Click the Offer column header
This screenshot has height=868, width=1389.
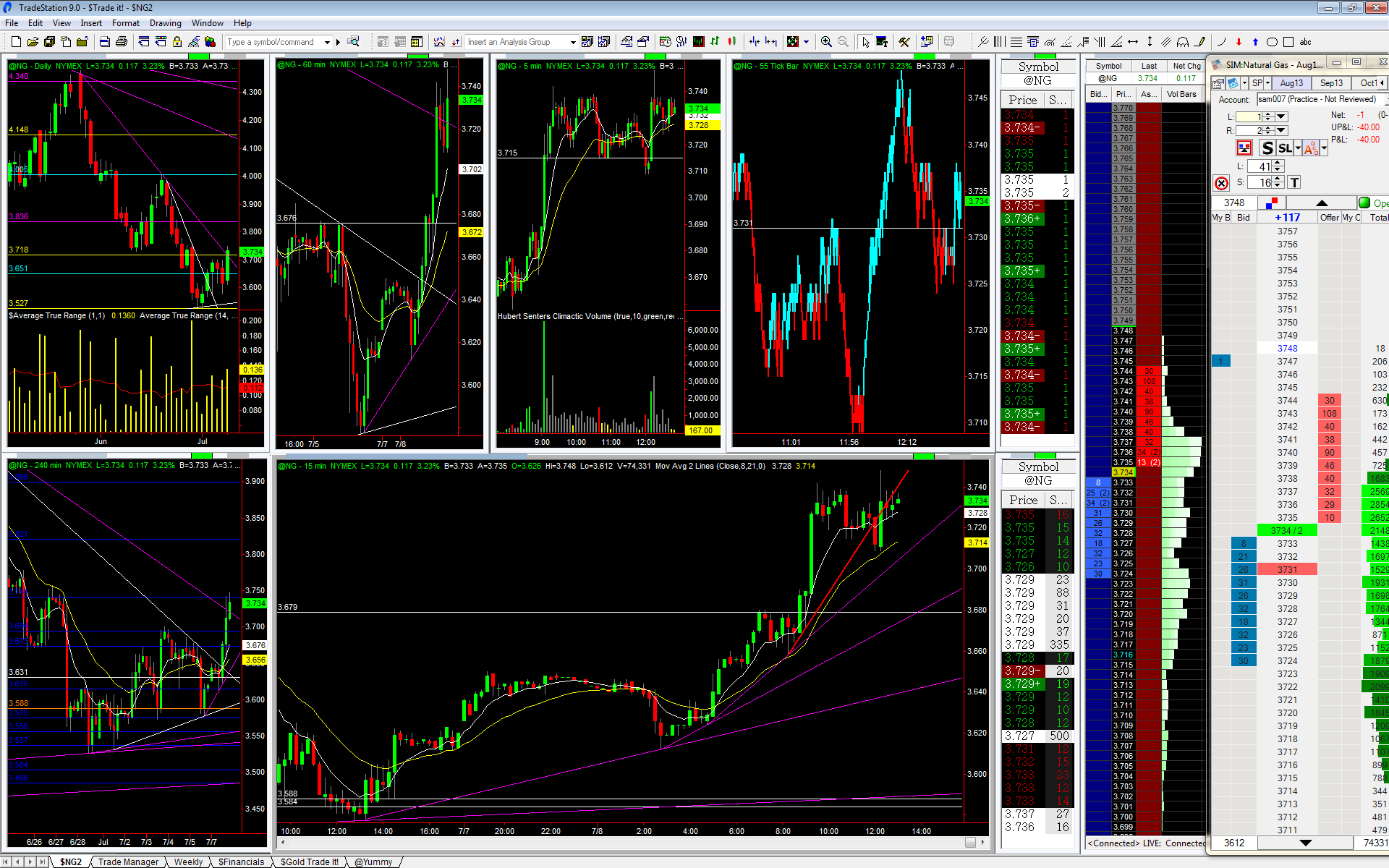[x=1330, y=217]
